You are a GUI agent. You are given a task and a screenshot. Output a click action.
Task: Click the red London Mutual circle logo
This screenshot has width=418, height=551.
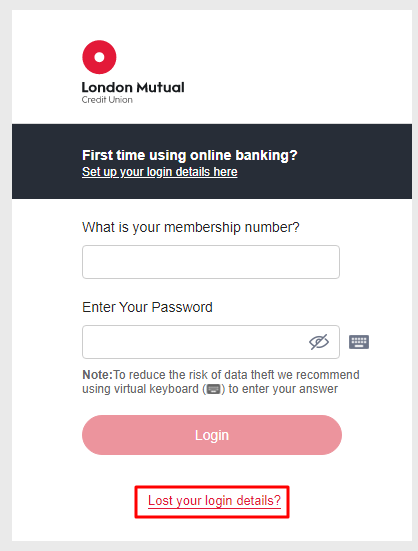tap(99, 57)
